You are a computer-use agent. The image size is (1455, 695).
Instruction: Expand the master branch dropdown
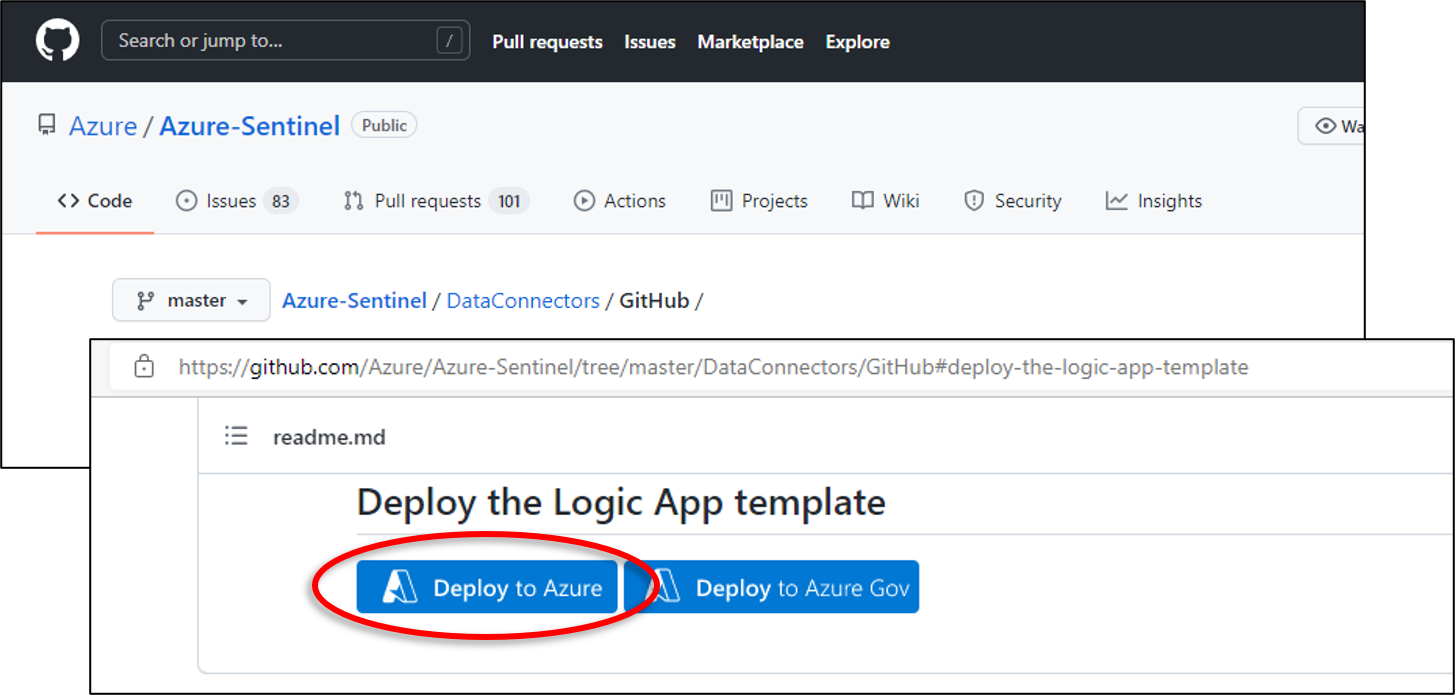[x=190, y=299]
